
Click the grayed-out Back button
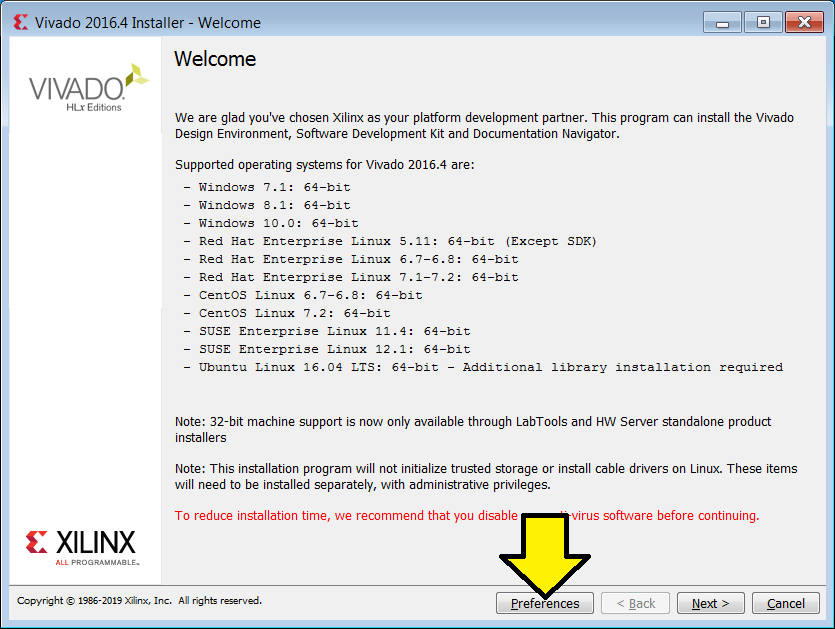pyautogui.click(x=635, y=603)
